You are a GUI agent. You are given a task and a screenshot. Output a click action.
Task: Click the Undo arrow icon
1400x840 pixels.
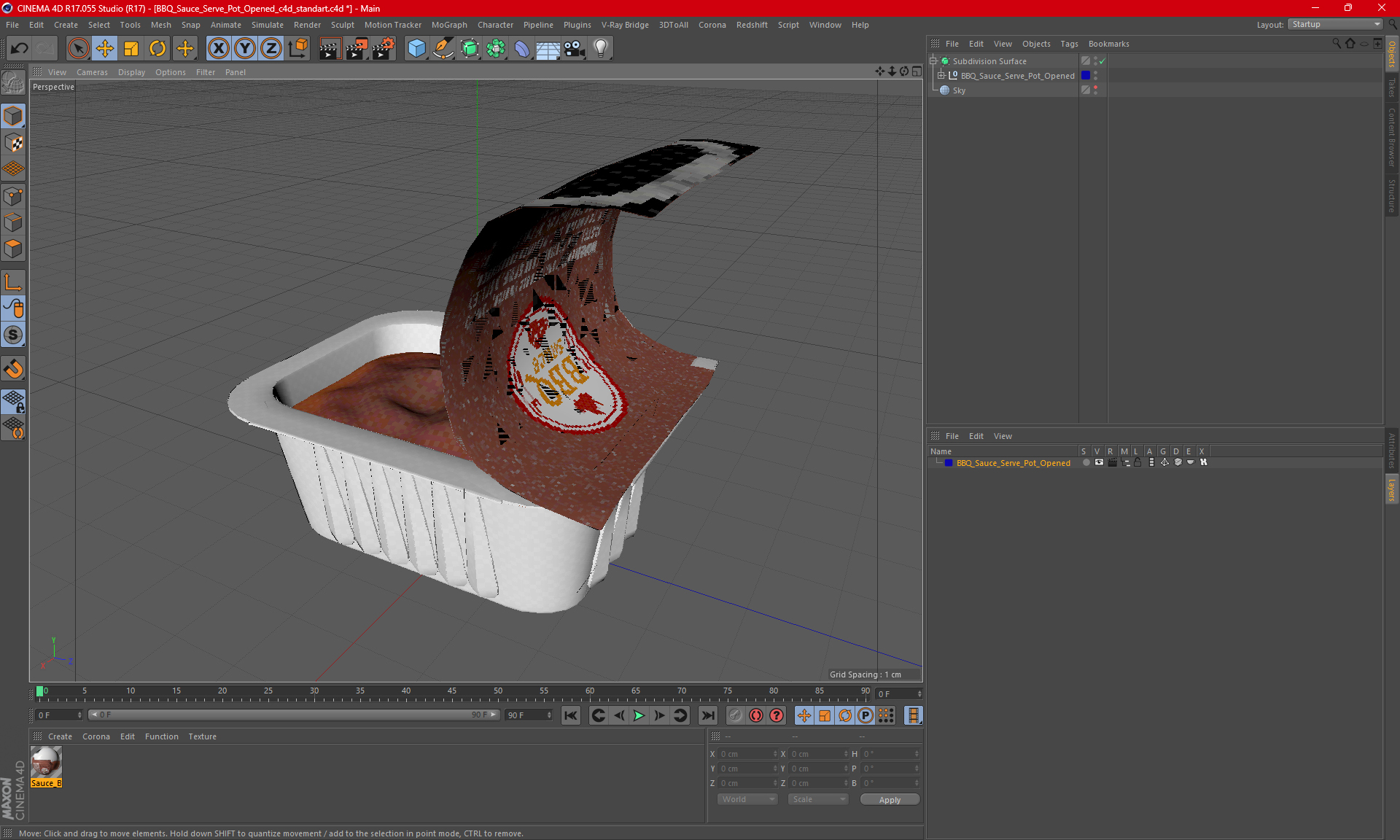click(x=20, y=48)
